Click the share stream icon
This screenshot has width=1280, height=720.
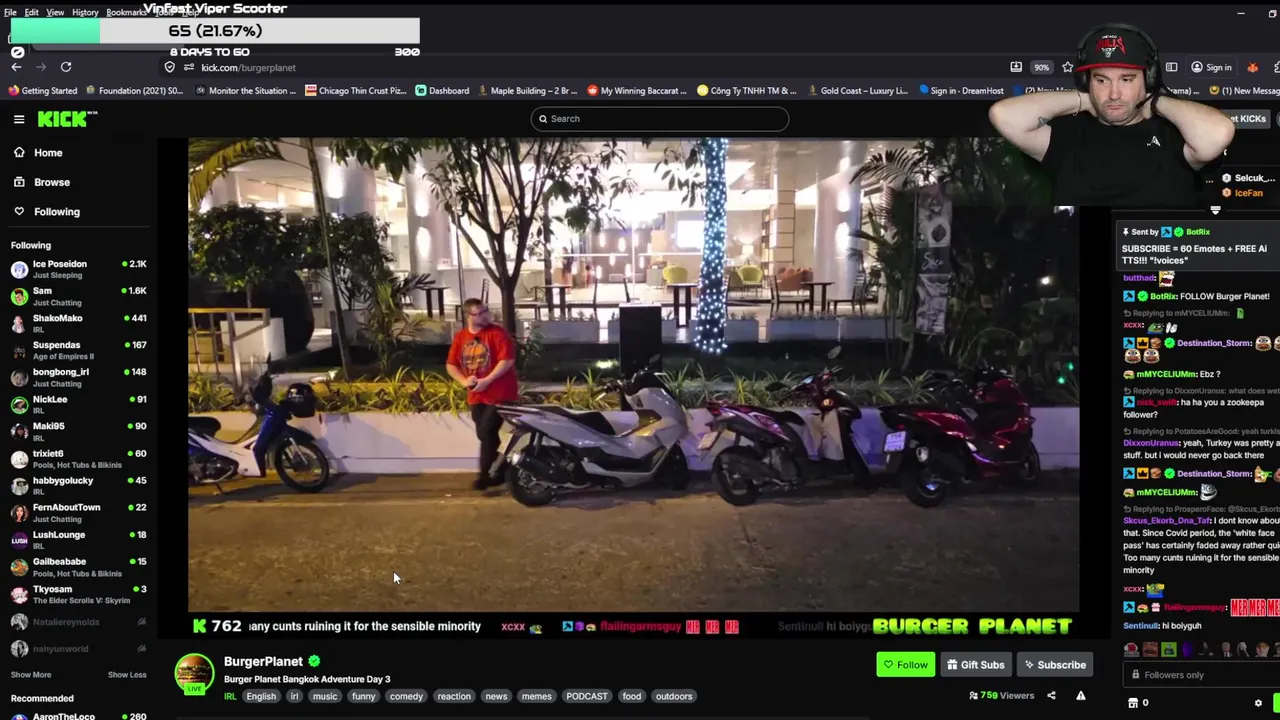coord(1051,696)
